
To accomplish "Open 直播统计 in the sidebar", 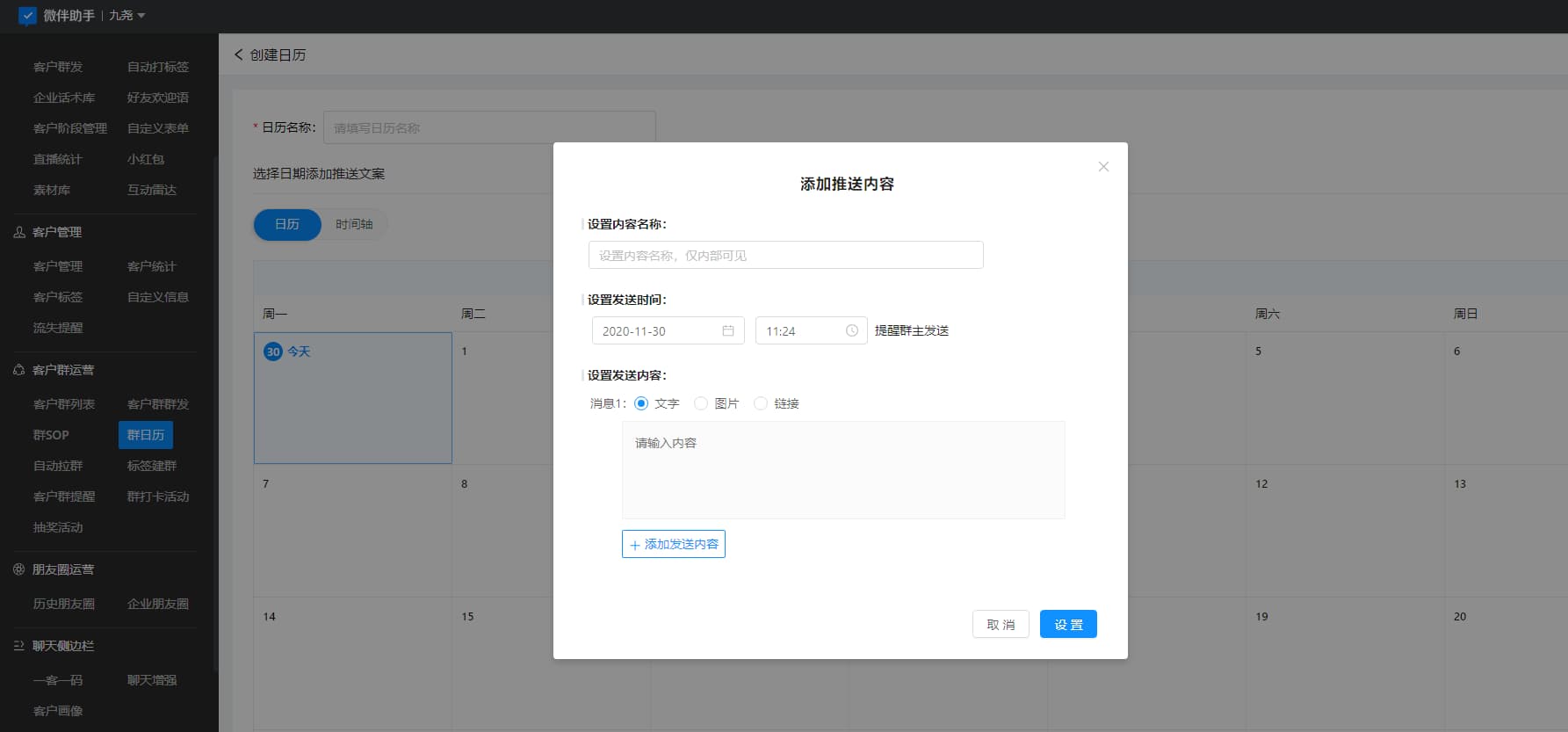I will click(x=58, y=159).
